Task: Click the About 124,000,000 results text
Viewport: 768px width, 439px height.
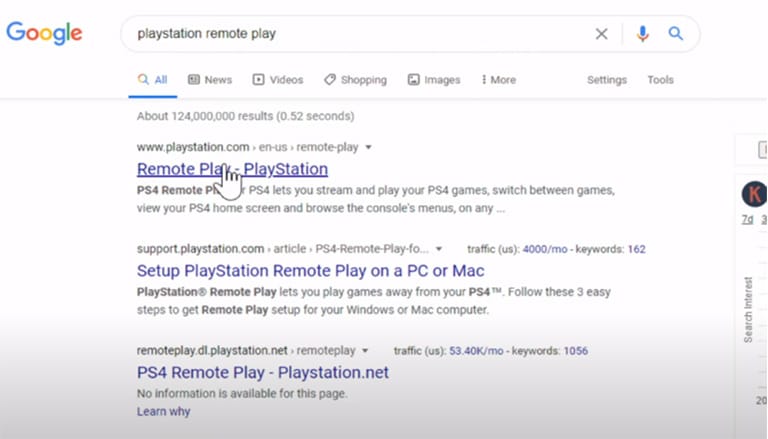Action: [x=245, y=116]
